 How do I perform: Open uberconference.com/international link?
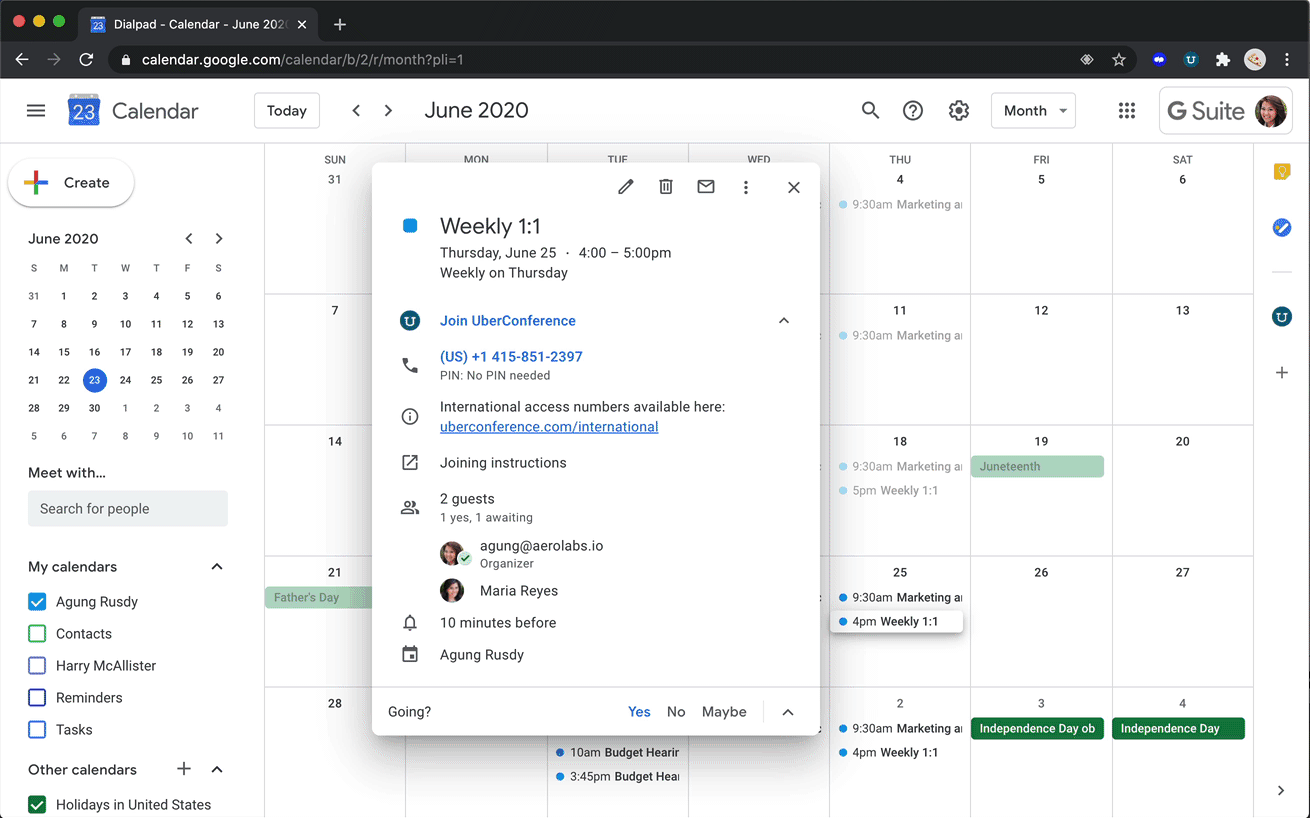click(549, 427)
